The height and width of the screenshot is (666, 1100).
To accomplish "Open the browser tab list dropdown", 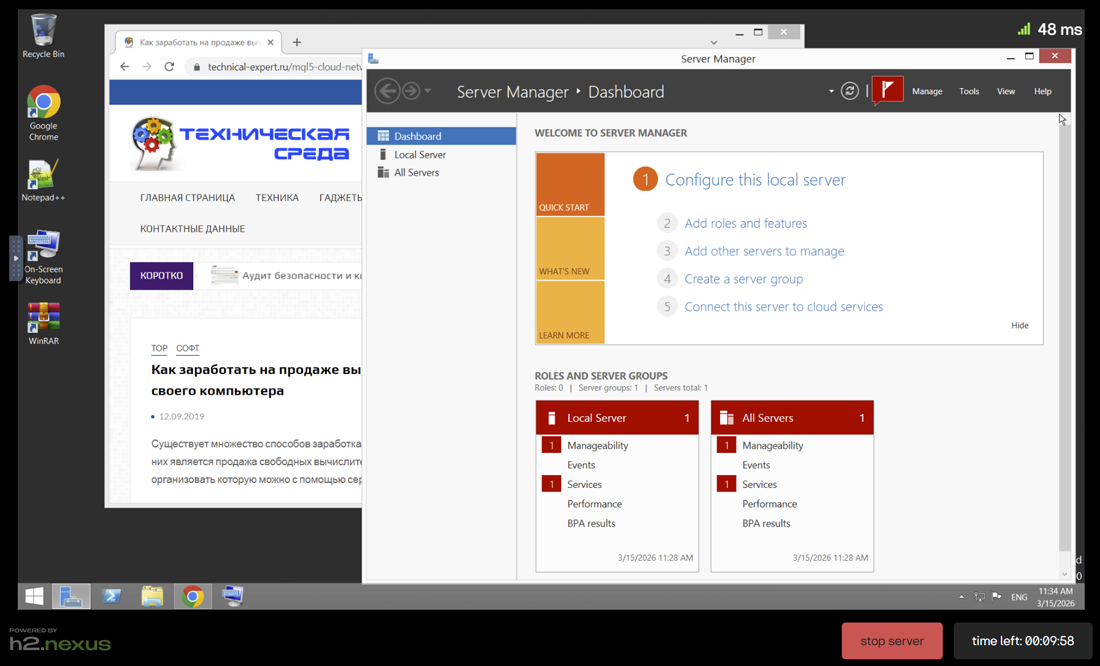I will (x=714, y=42).
